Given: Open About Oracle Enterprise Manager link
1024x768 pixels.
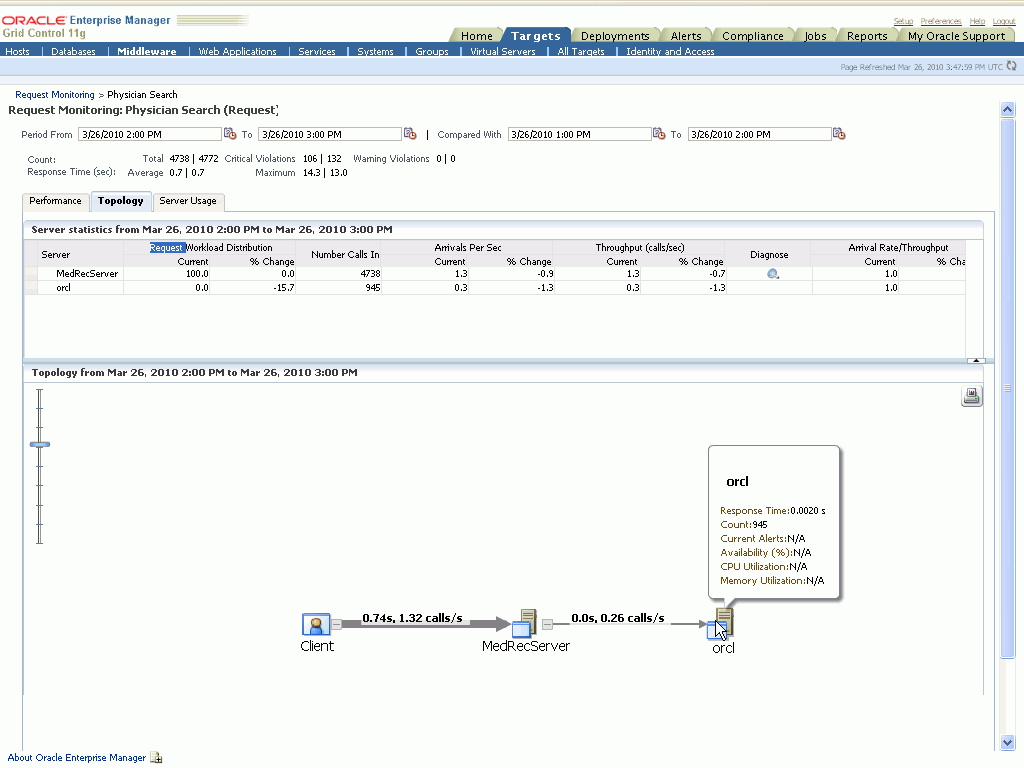Looking at the screenshot, I should pyautogui.click(x=76, y=758).
